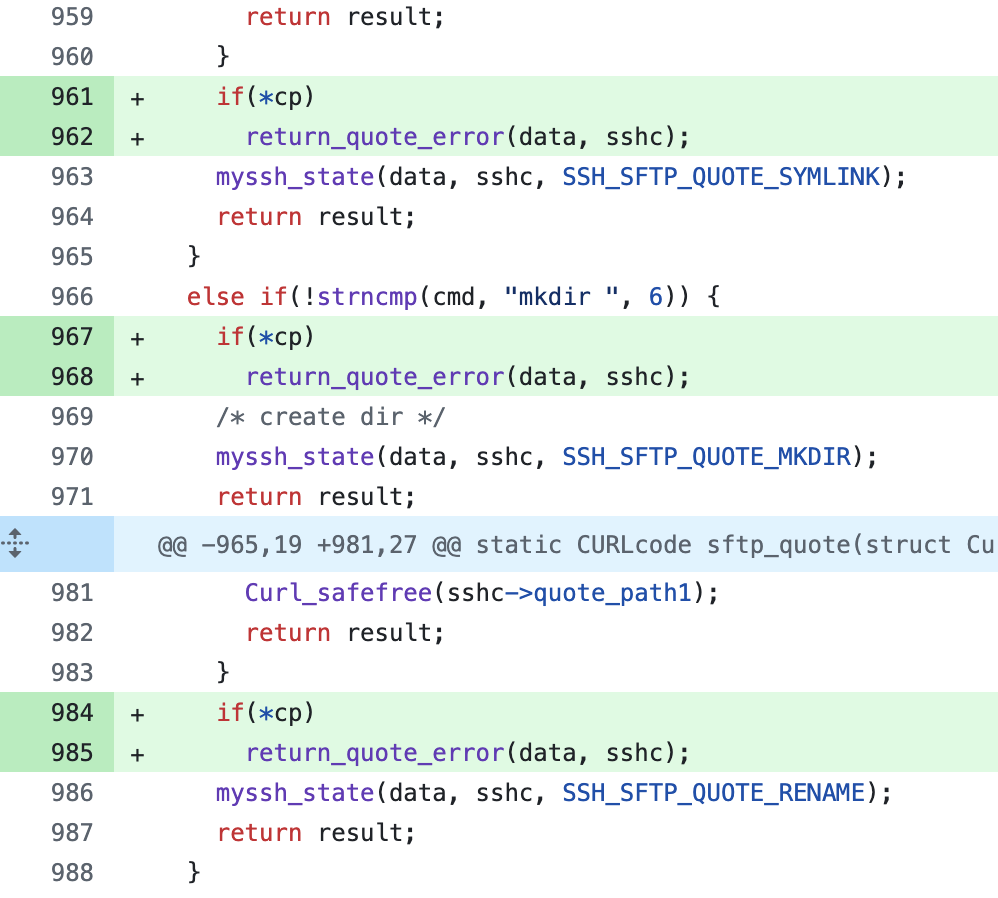The width and height of the screenshot is (998, 898).
Task: Click the SSH_SFTP_QUOTE_MKDIR constant
Action: coord(705,457)
